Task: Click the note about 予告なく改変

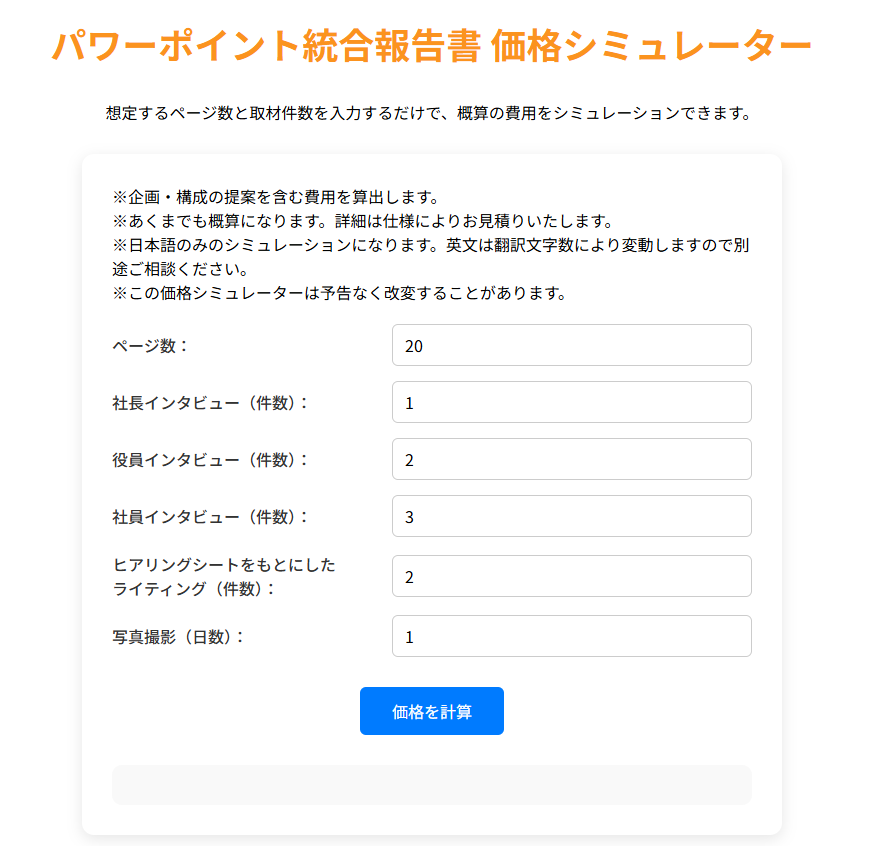Action: click(339, 293)
